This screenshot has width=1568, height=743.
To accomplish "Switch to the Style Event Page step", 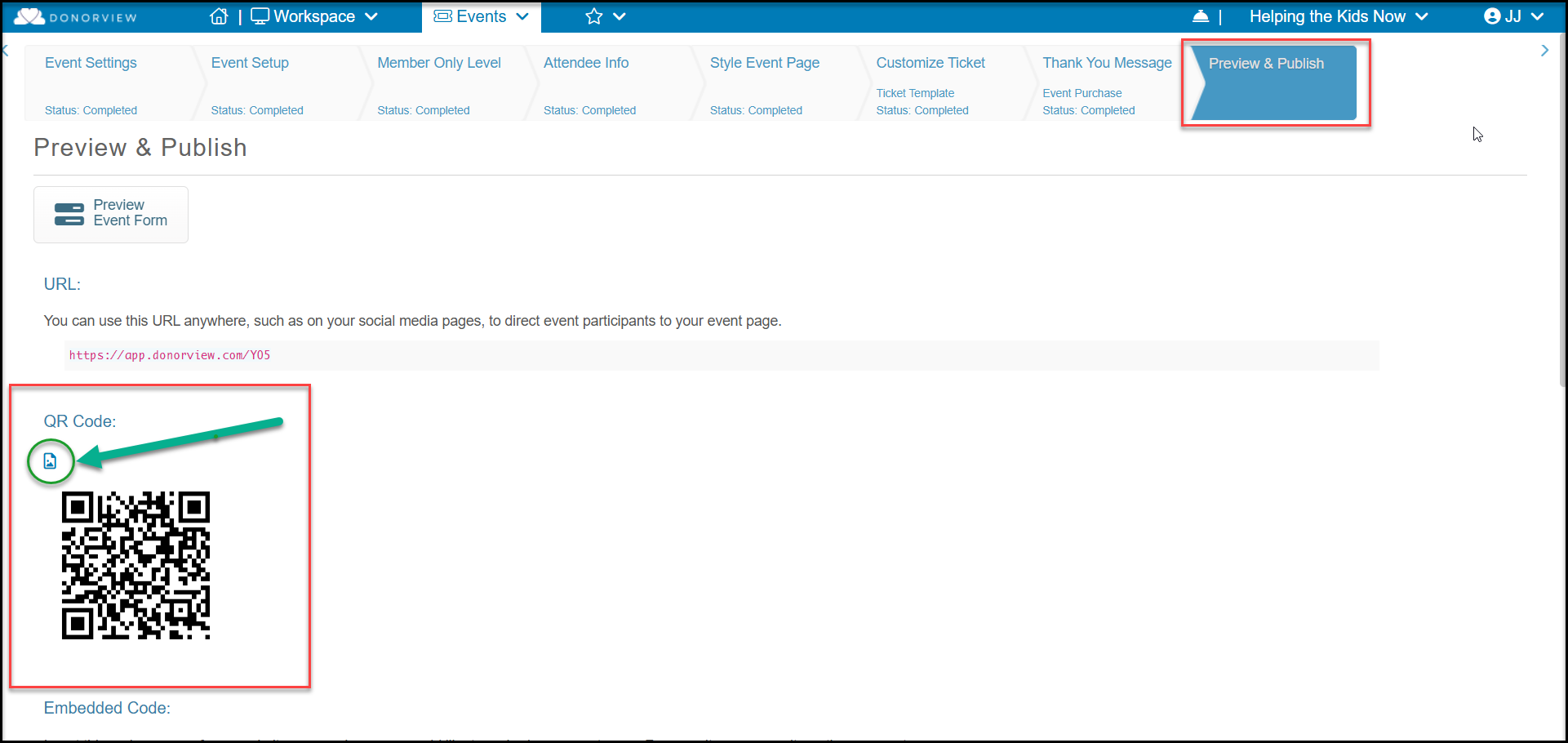I will (777, 83).
